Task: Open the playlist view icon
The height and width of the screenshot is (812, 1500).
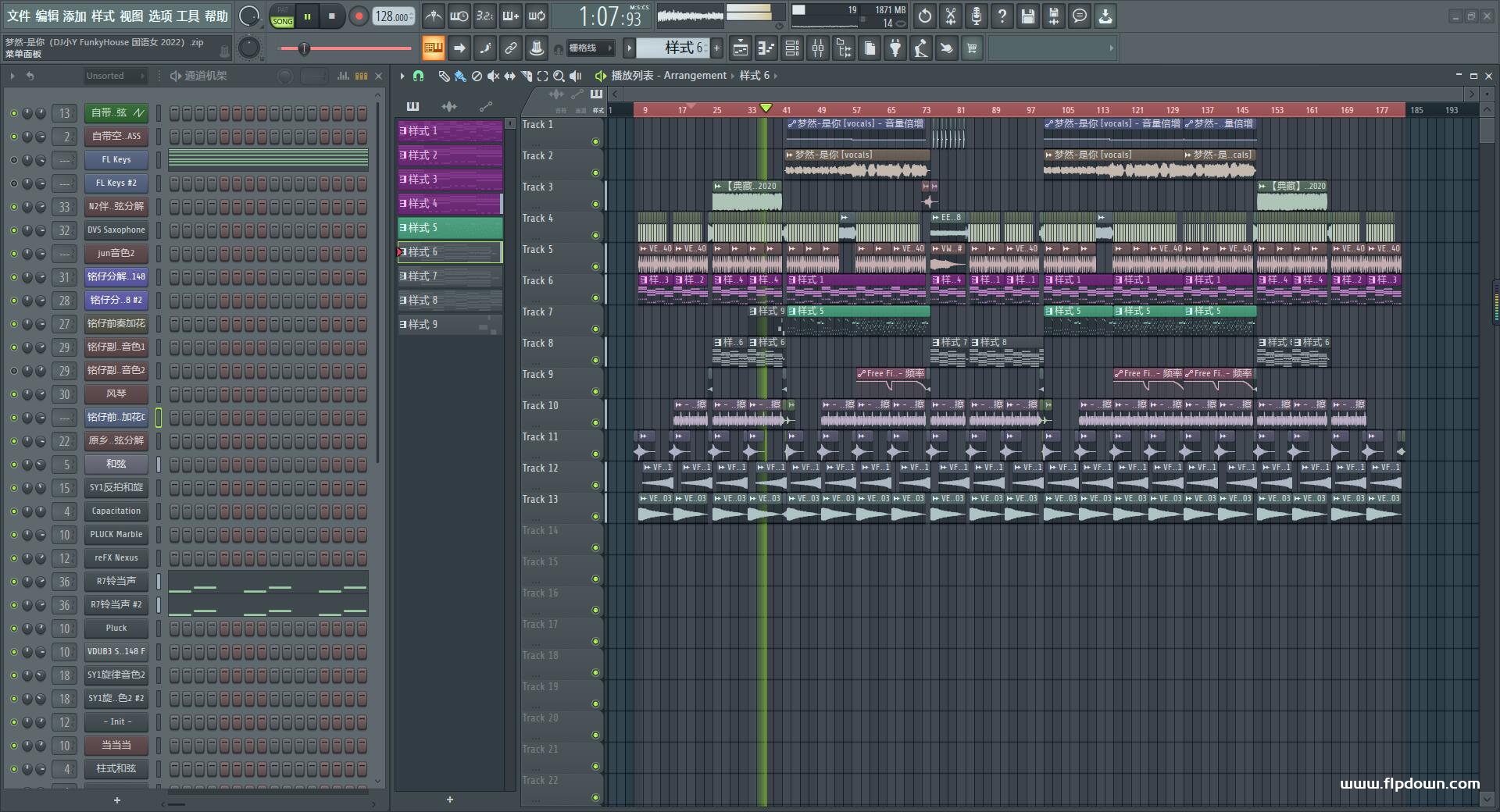Action: [x=741, y=48]
